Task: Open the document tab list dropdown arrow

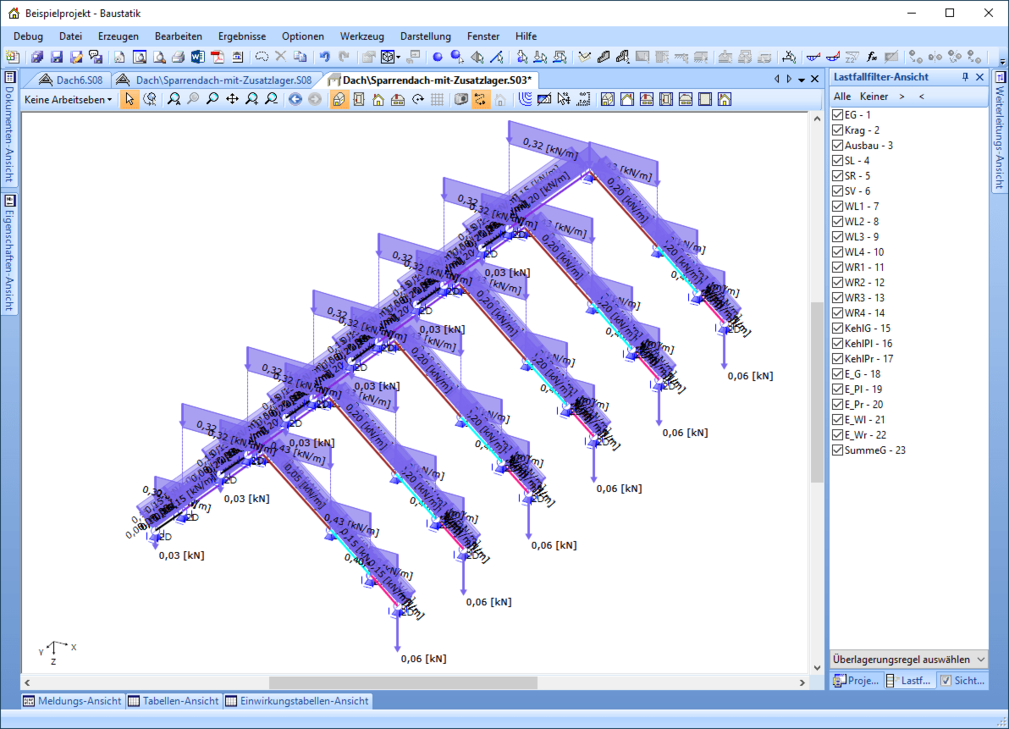Action: (x=802, y=79)
